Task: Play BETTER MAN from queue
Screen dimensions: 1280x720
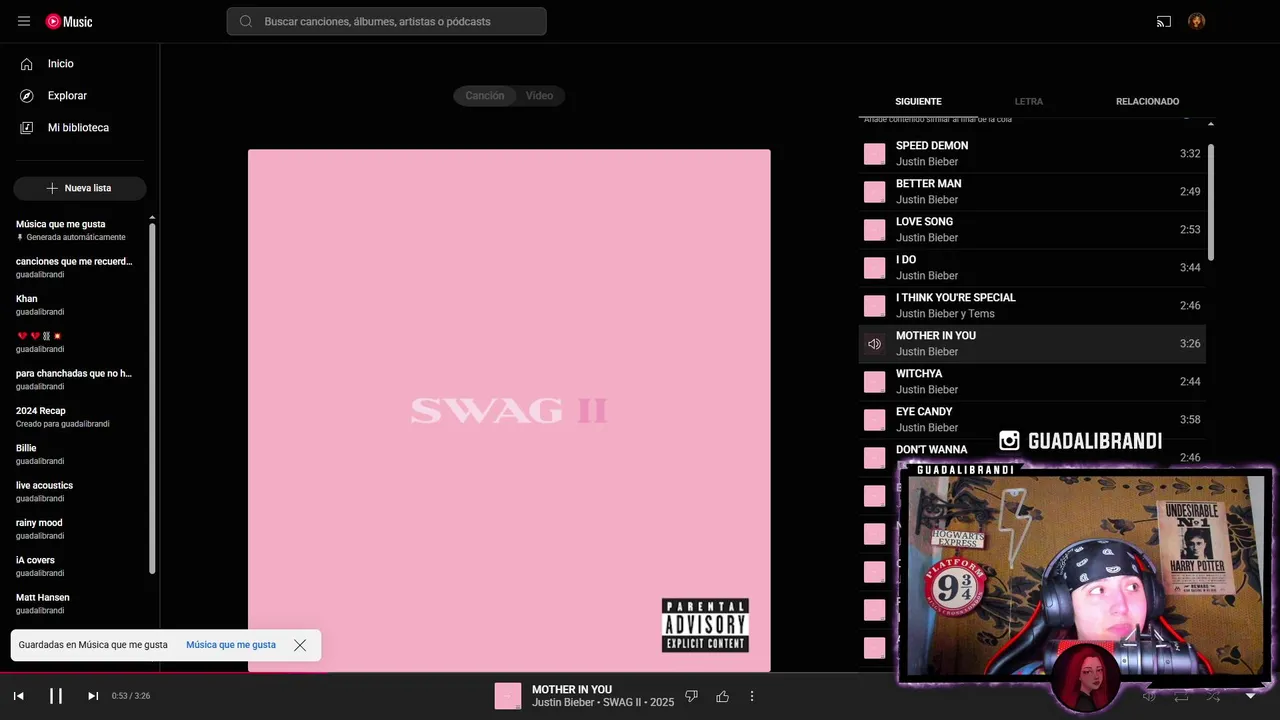Action: tap(1032, 192)
